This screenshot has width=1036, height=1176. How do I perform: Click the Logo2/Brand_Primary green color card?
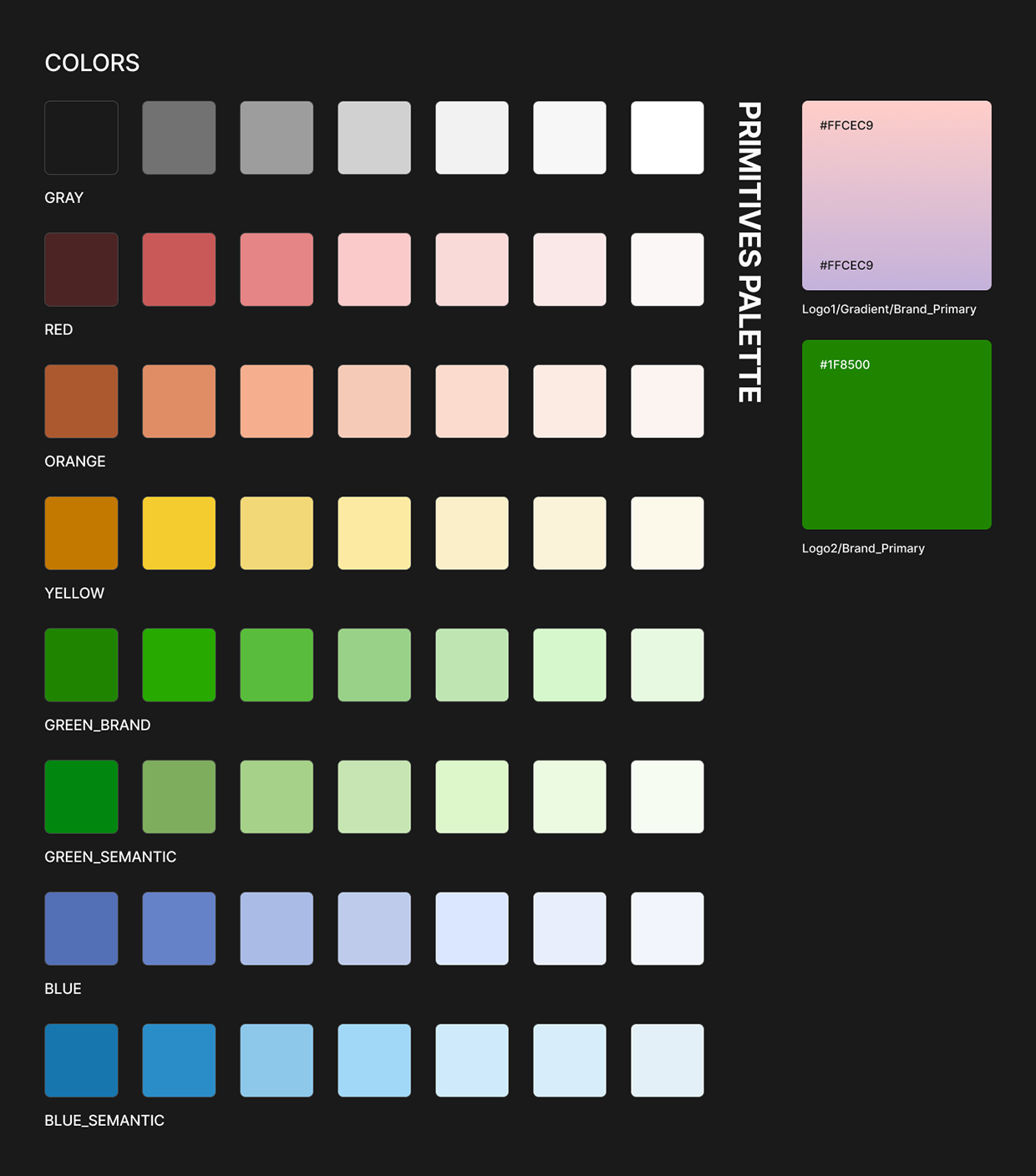point(896,434)
